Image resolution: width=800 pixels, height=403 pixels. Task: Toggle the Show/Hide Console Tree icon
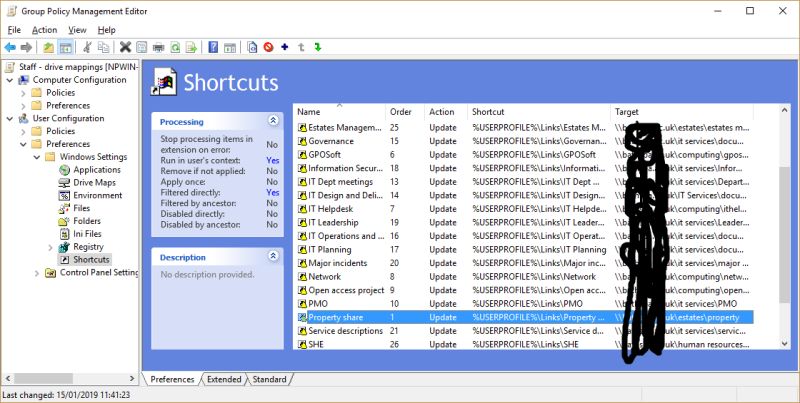(65, 47)
